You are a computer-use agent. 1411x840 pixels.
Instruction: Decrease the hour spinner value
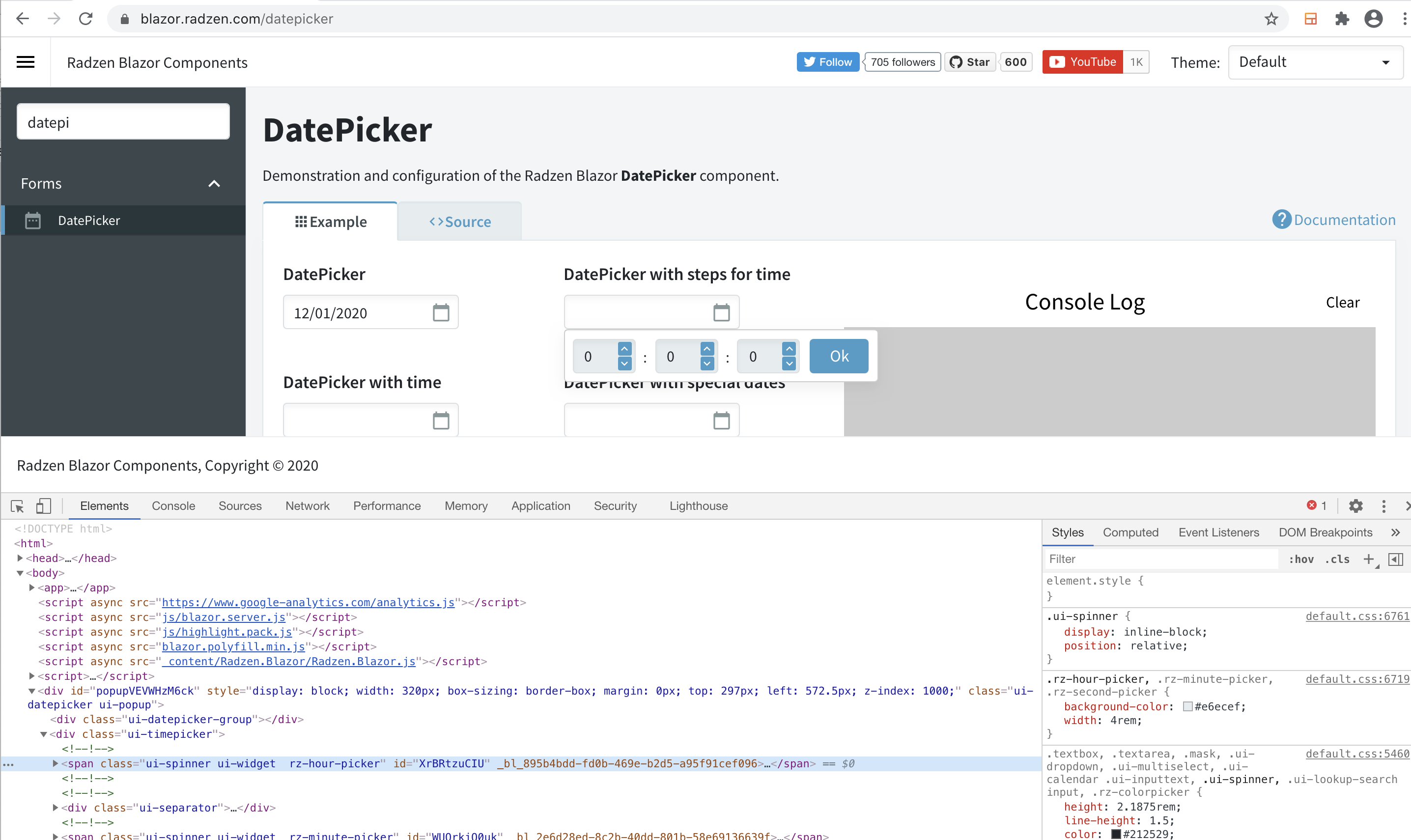pos(625,363)
